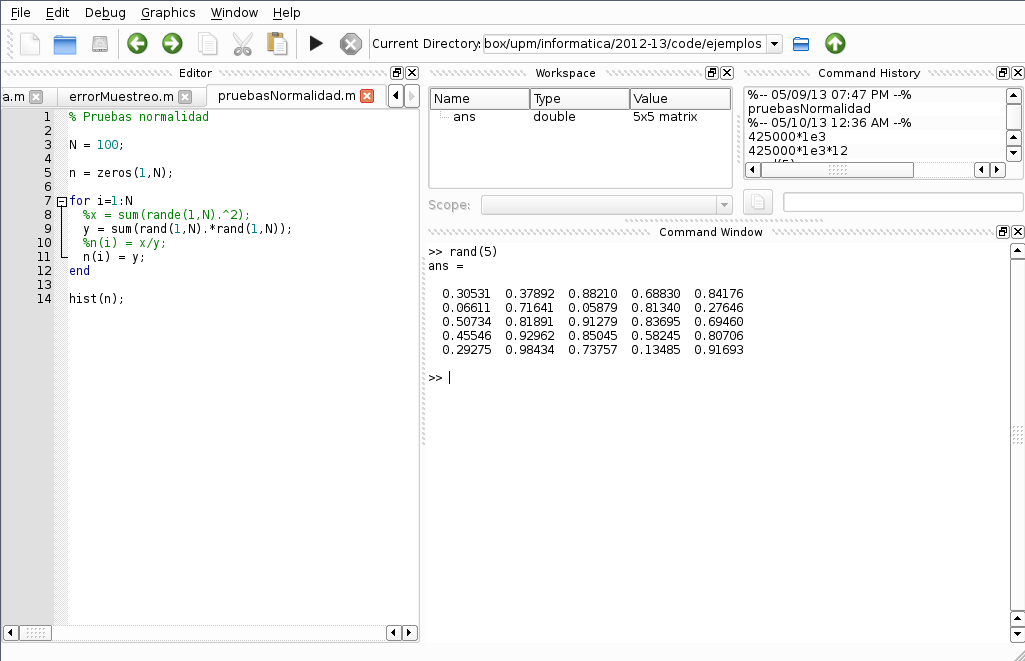The height and width of the screenshot is (661, 1025).
Task: Select 425000*1e3 in Command History
Action: coord(787,136)
